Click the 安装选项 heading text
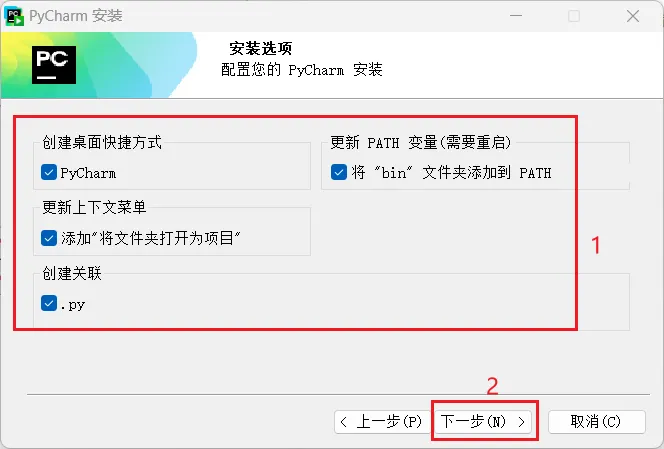 coord(261,48)
